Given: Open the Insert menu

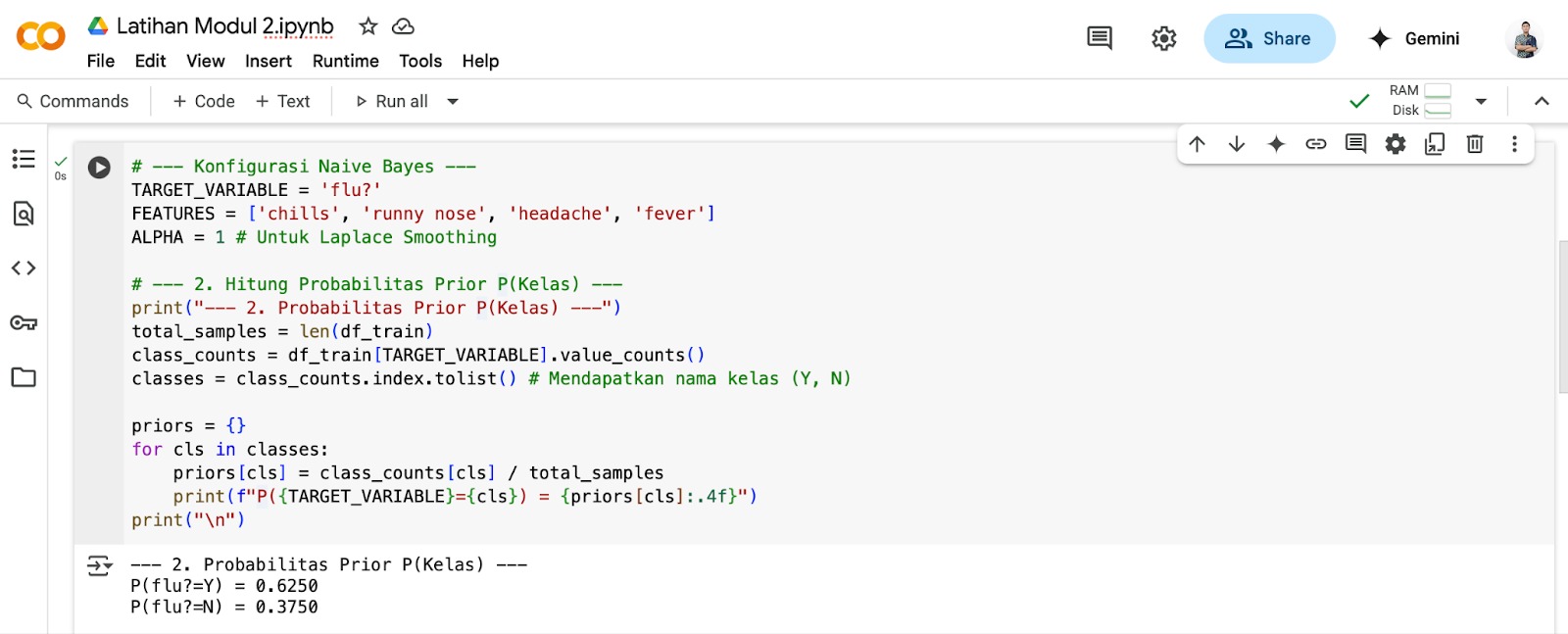Looking at the screenshot, I should pyautogui.click(x=268, y=61).
